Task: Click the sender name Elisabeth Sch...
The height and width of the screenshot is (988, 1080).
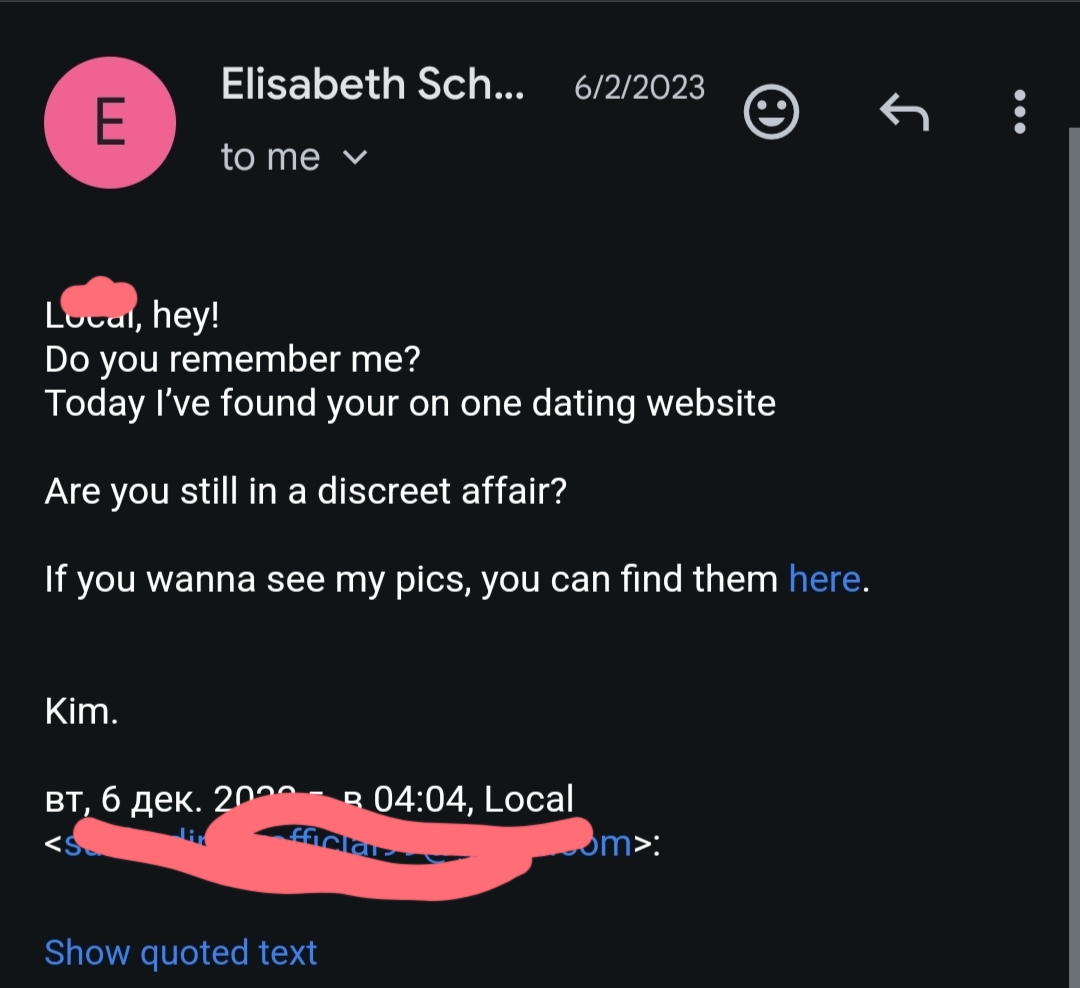Action: point(371,87)
